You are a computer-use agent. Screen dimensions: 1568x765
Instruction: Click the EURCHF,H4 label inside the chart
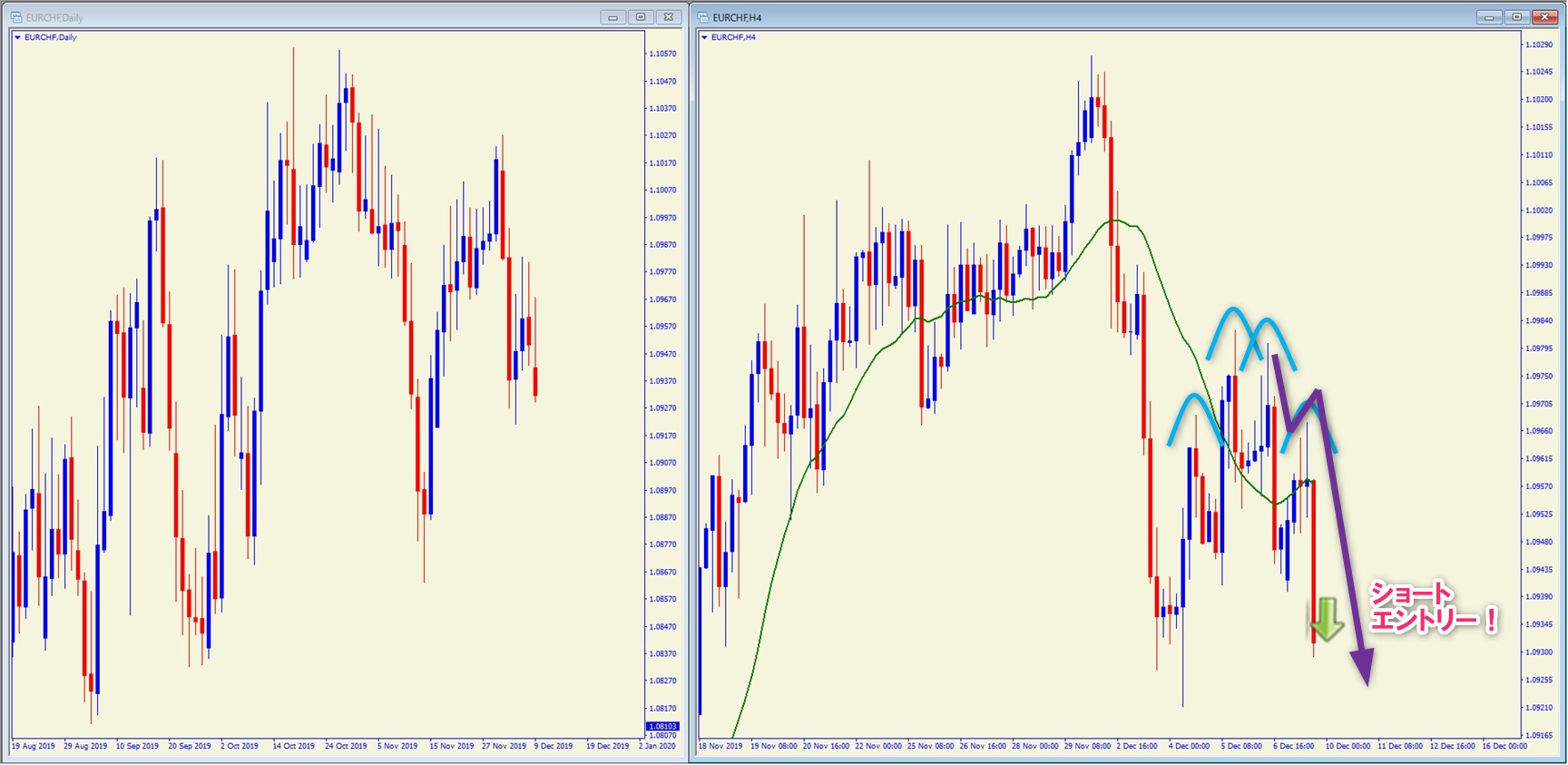[733, 37]
